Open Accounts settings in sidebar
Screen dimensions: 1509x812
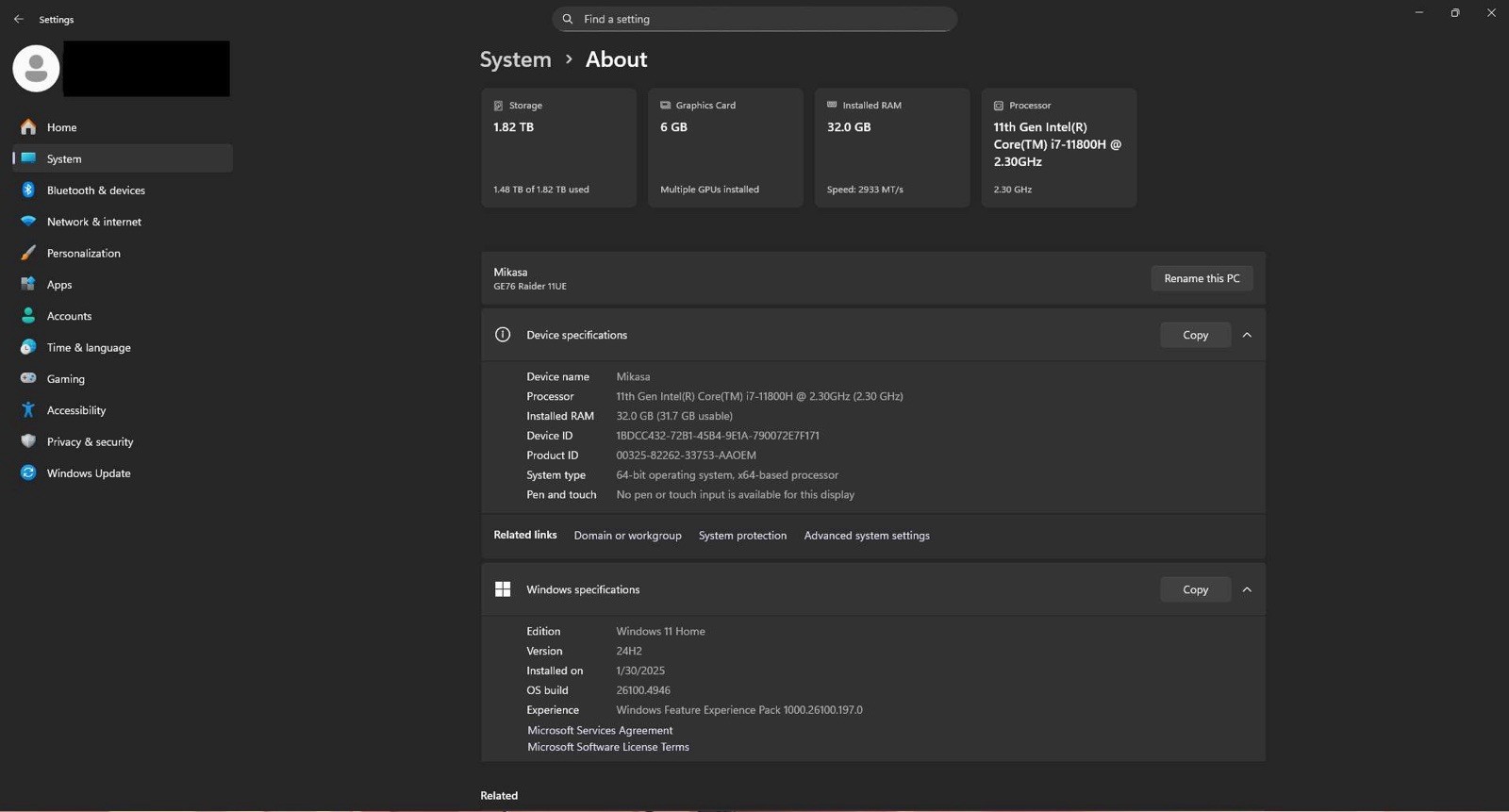[x=123, y=315]
